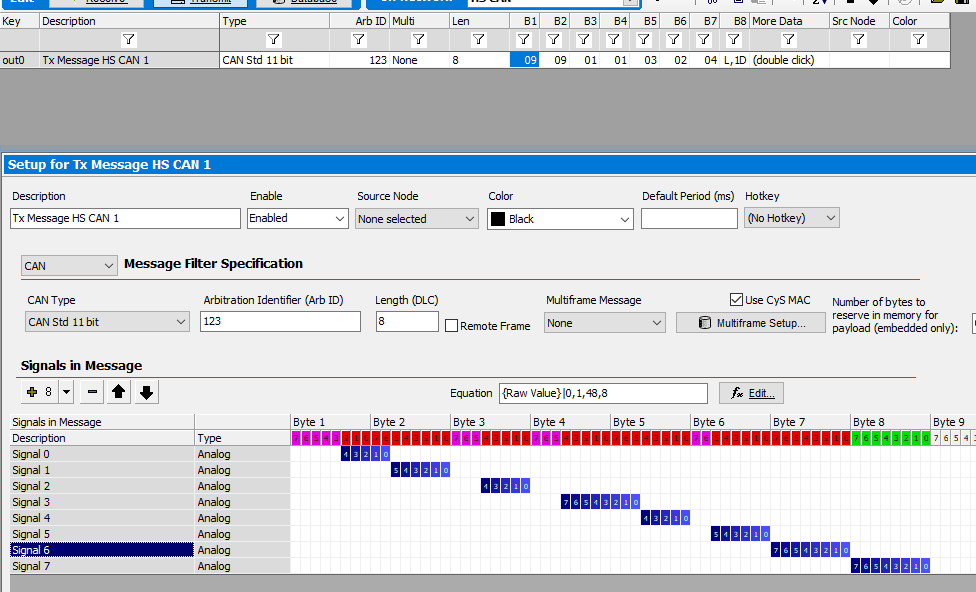This screenshot has width=976, height=592.
Task: Open the Len column filter
Action: (479, 40)
